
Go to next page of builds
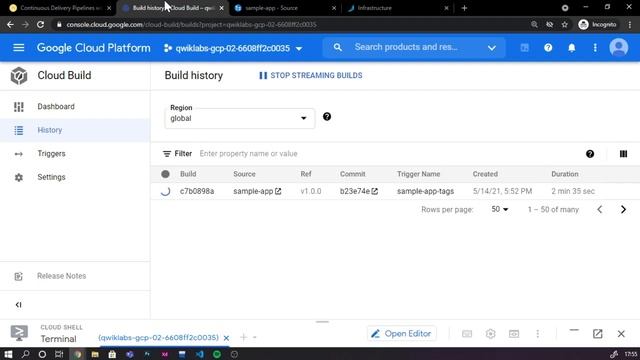pos(623,209)
